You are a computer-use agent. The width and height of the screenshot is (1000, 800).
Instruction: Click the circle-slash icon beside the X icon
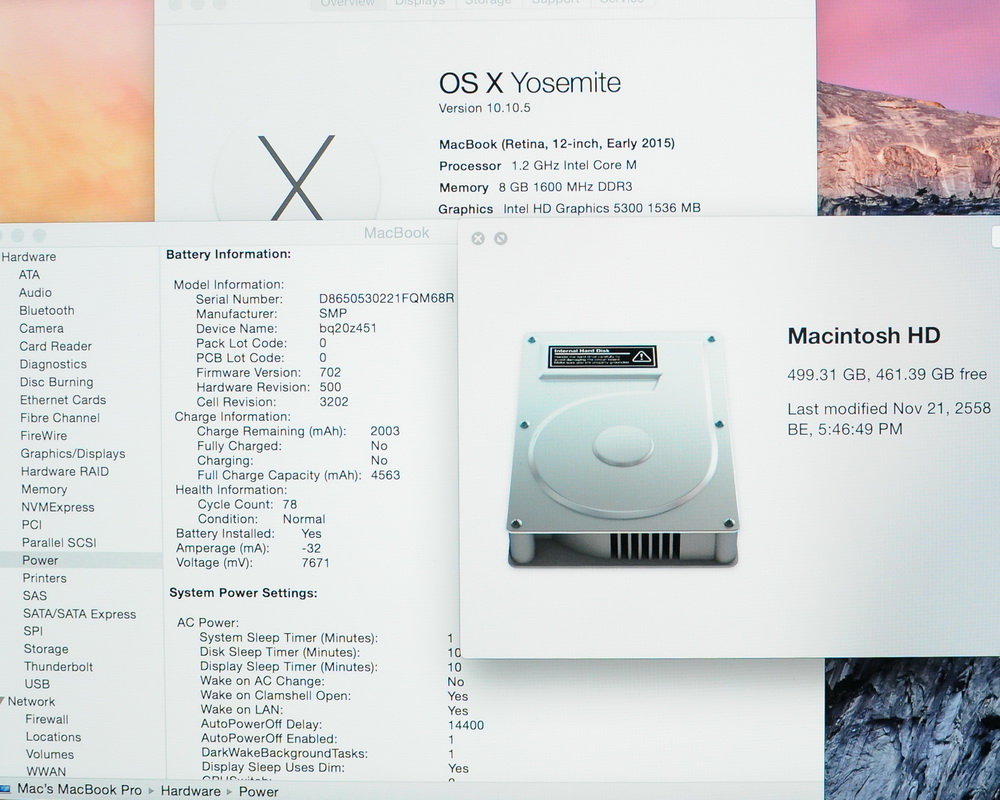[501, 238]
